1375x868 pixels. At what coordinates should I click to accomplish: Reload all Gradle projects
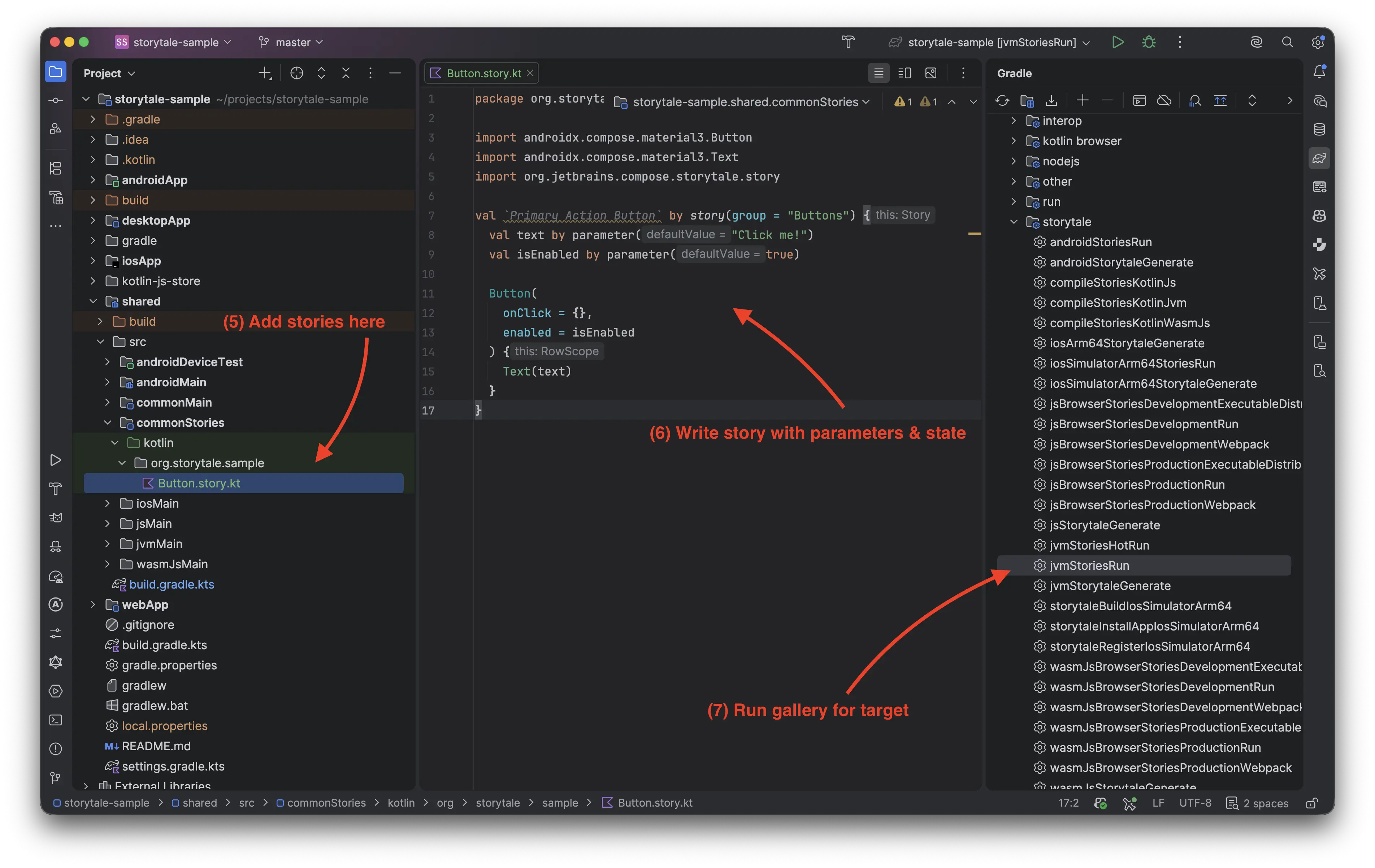point(1002,101)
